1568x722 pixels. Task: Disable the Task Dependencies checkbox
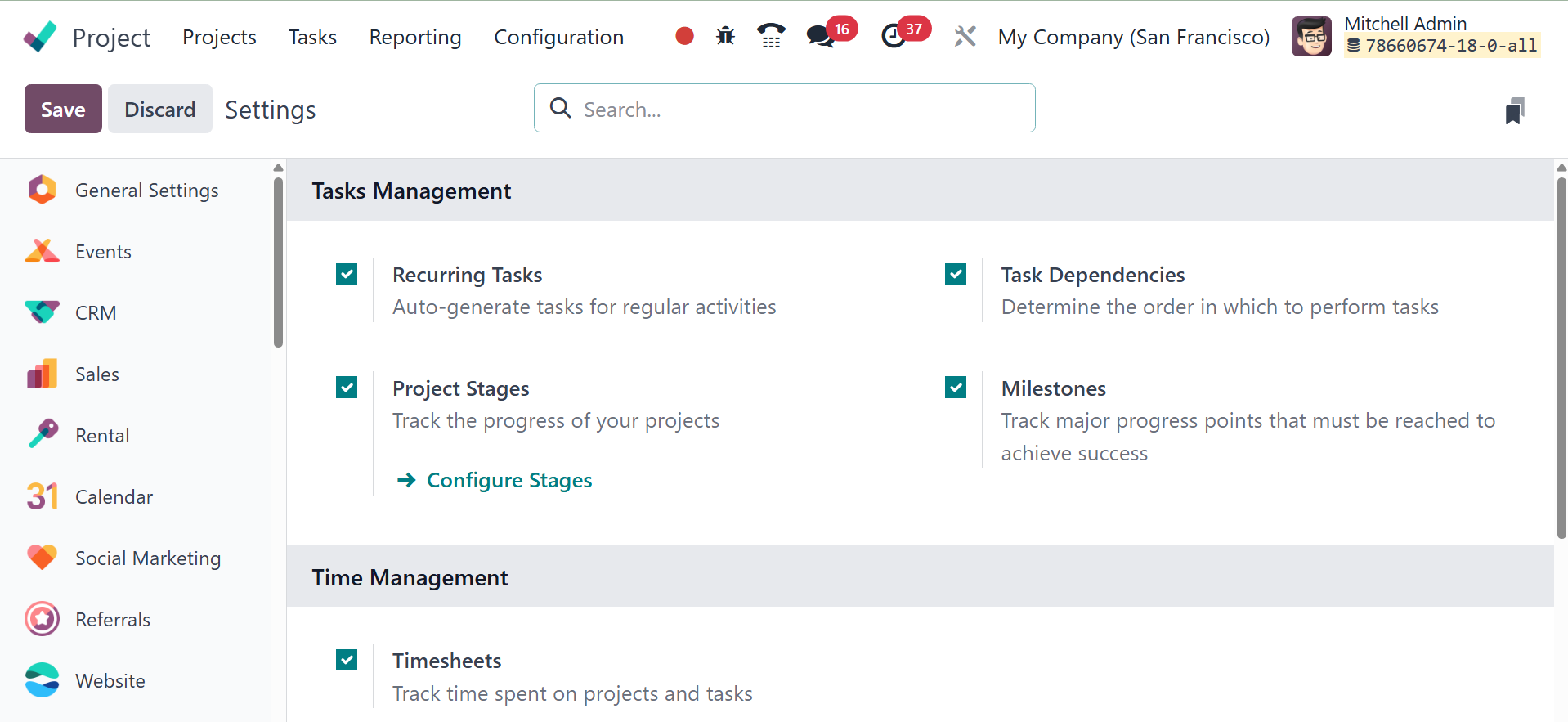coord(956,274)
